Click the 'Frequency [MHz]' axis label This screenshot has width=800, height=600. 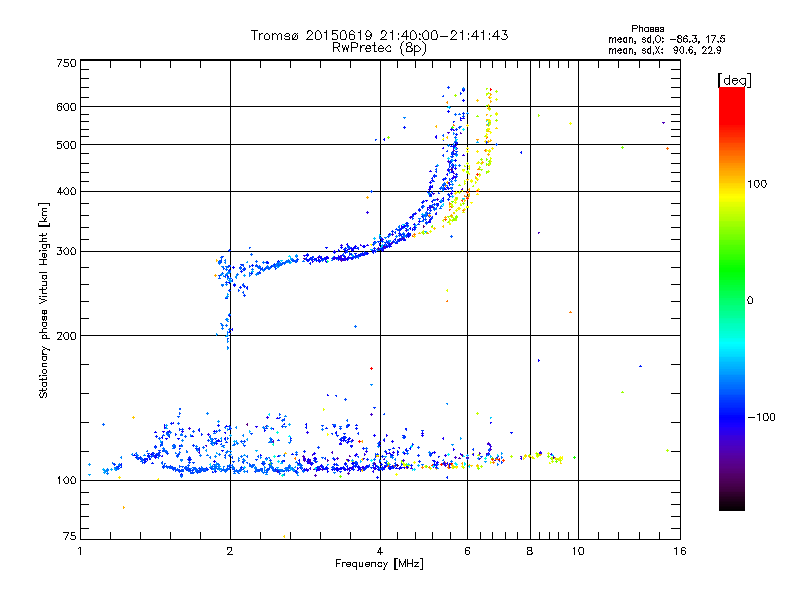click(379, 564)
